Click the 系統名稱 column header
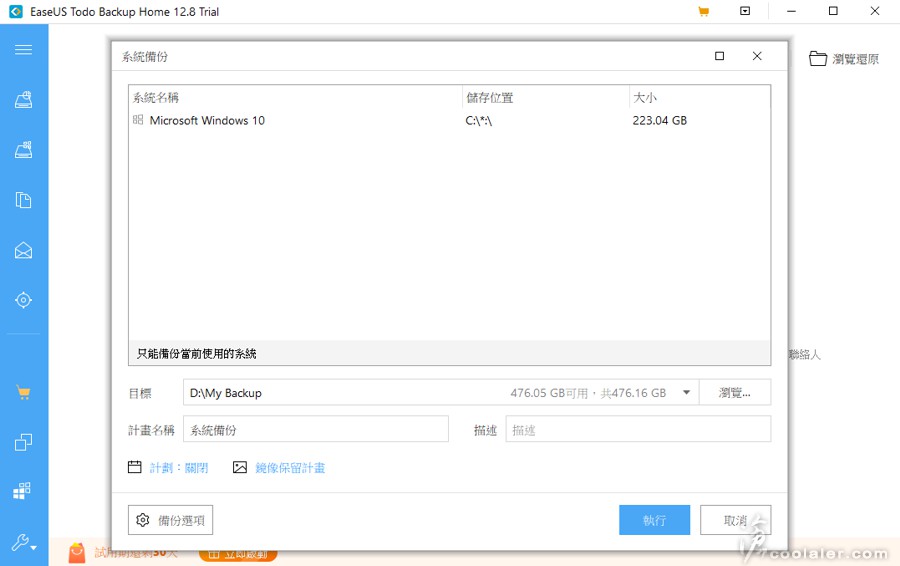This screenshot has width=900, height=566. [296, 98]
